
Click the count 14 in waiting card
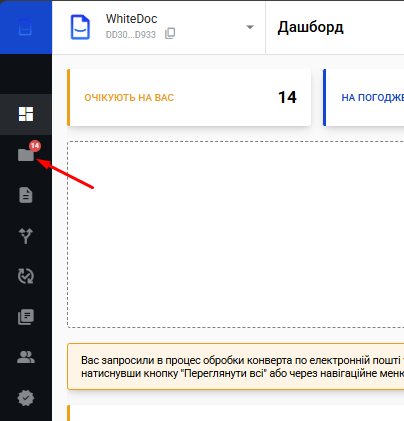[x=287, y=97]
